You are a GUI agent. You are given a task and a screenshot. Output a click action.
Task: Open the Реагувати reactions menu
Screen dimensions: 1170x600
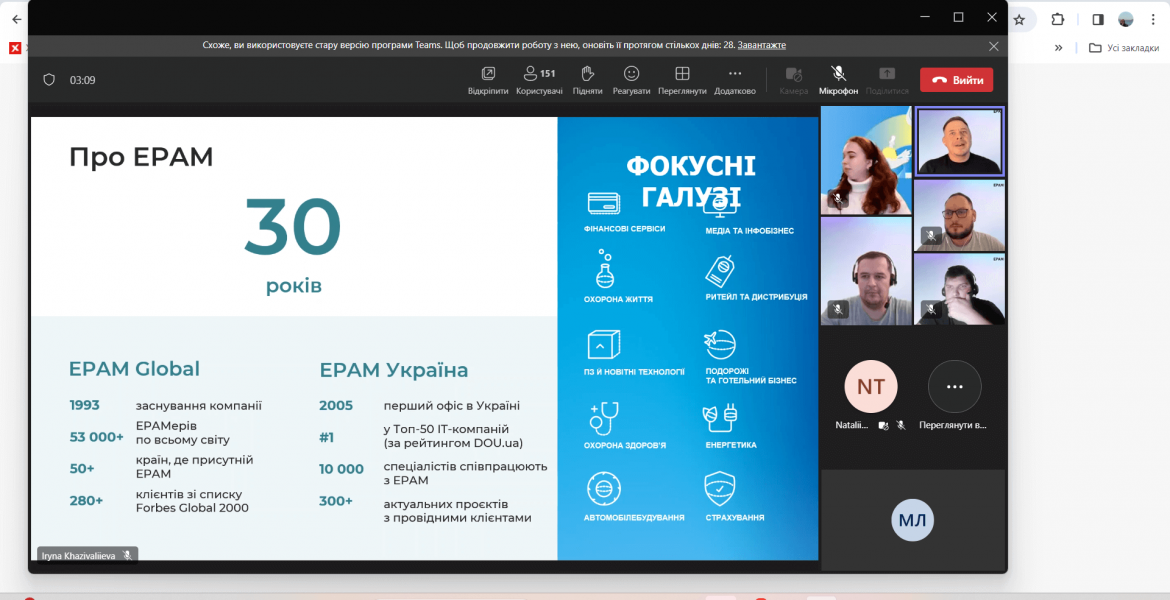pos(631,81)
